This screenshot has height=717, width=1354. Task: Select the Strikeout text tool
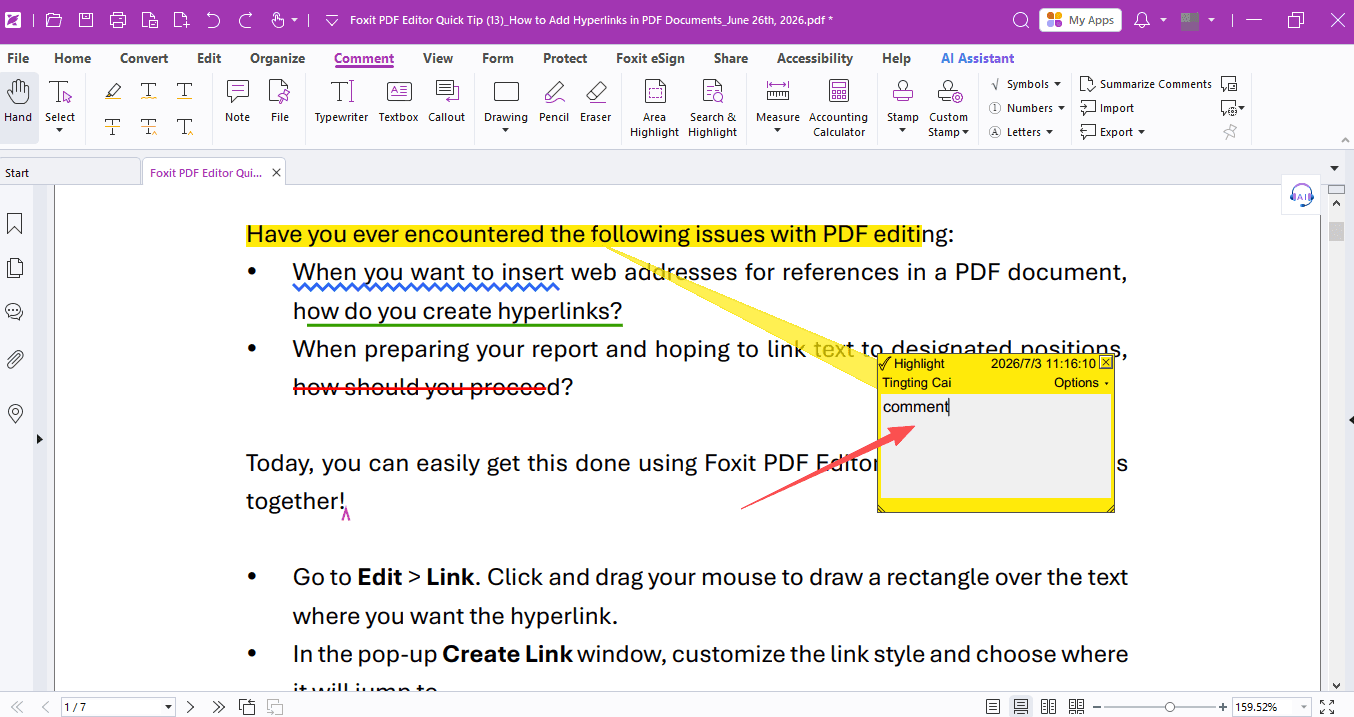113,127
